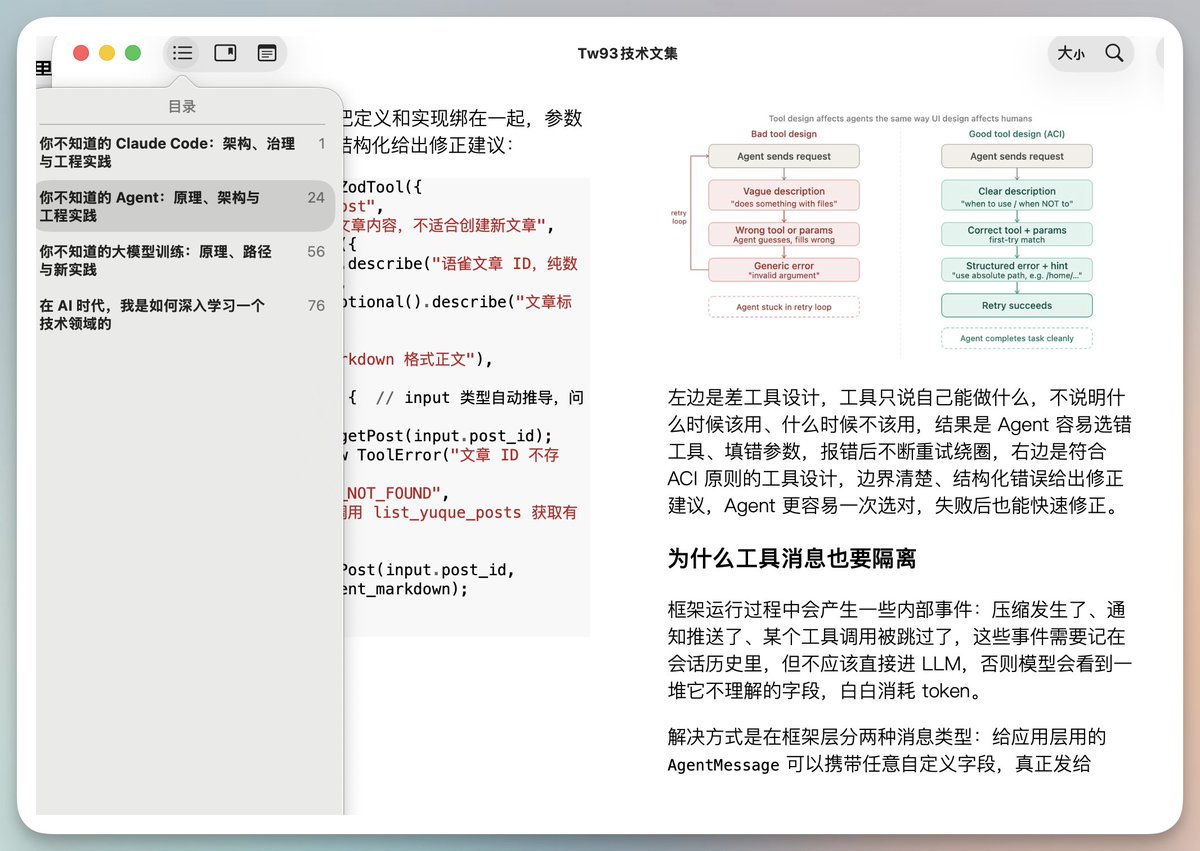Open search with the magnifier icon
Image resolution: width=1200 pixels, height=851 pixels.
(x=1114, y=53)
